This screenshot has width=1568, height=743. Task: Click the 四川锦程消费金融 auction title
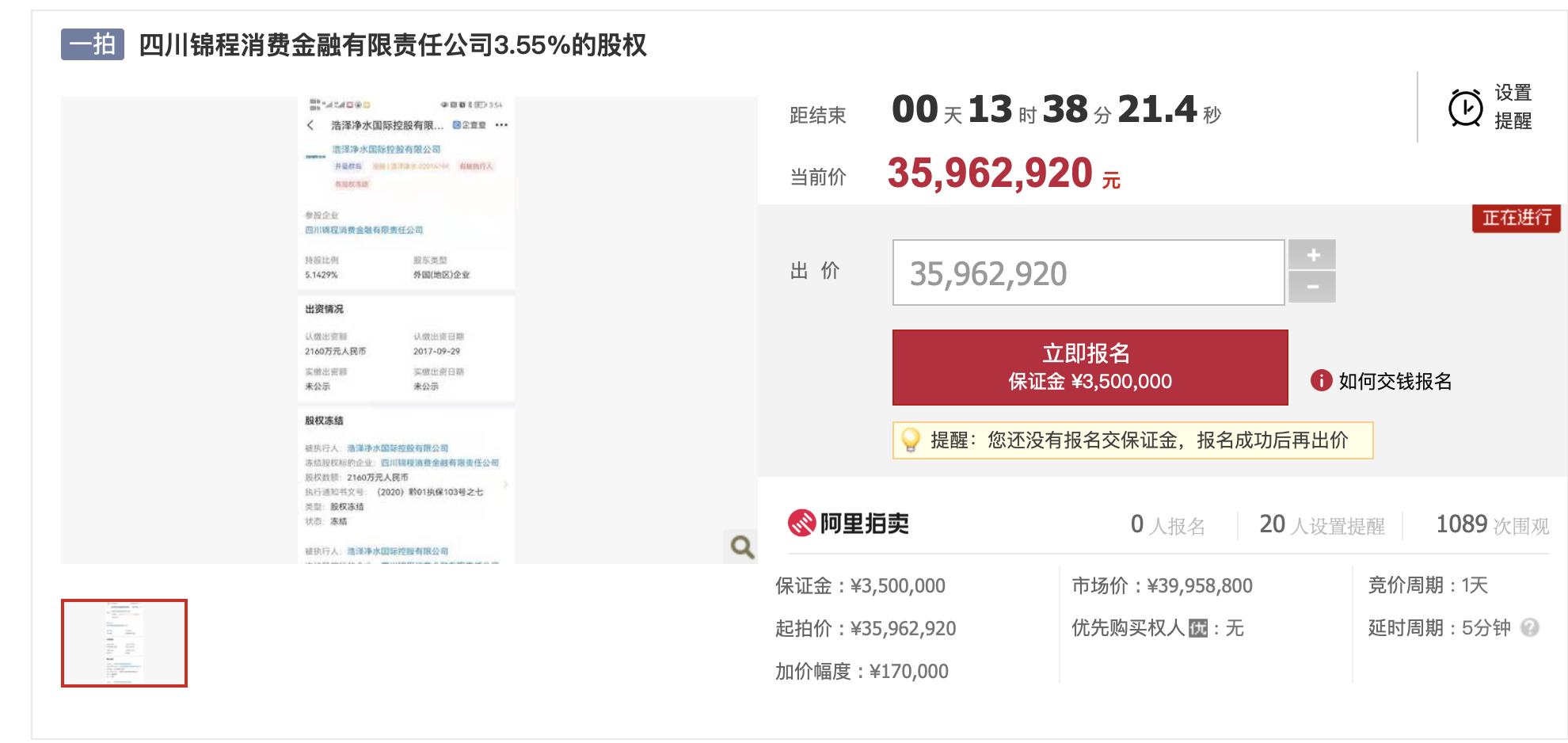point(393,45)
